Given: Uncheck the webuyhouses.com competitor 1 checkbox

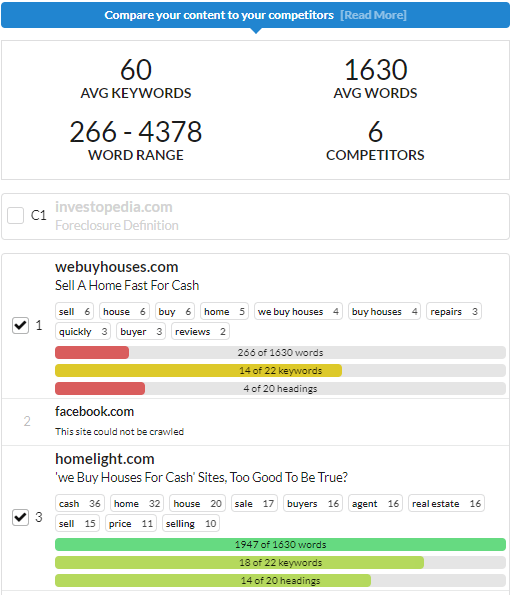Looking at the screenshot, I should pos(20,325).
